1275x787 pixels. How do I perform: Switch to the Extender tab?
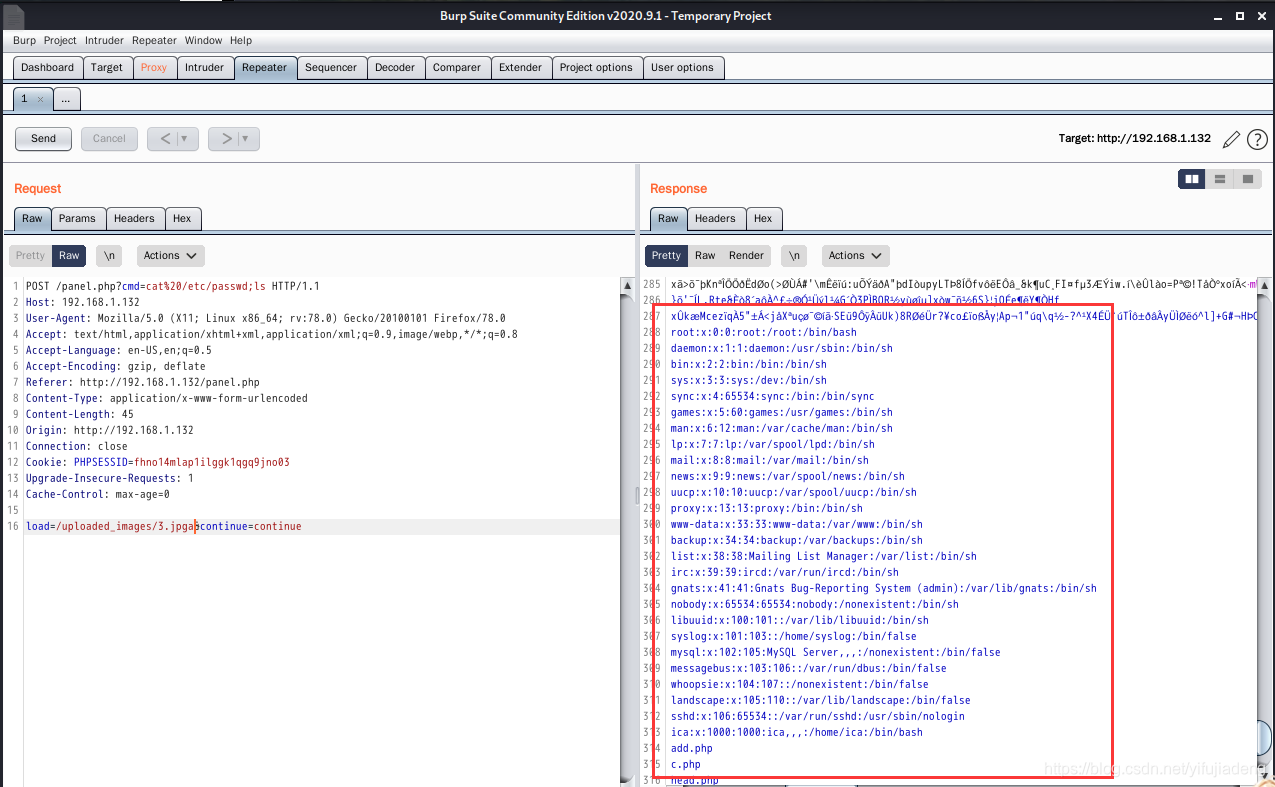(x=521, y=67)
